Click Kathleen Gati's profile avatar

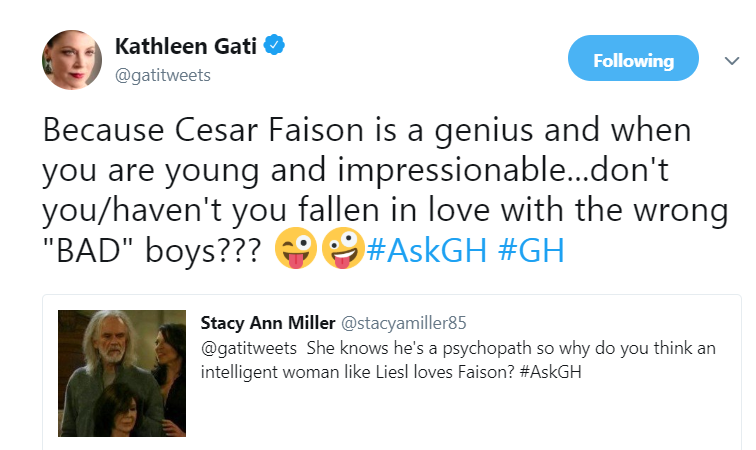[x=65, y=60]
